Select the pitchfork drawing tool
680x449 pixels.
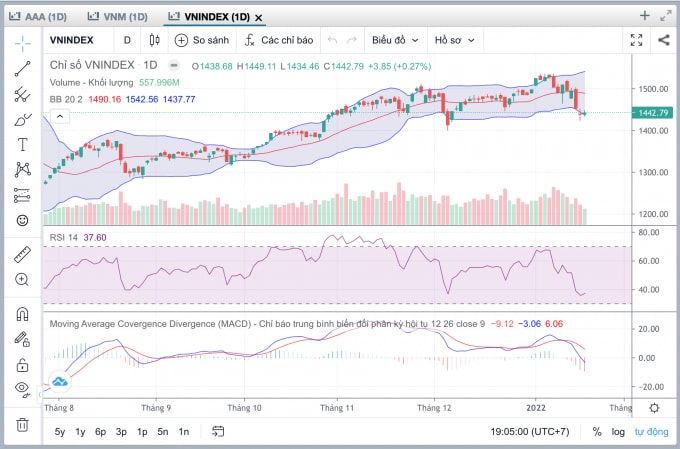(23, 94)
